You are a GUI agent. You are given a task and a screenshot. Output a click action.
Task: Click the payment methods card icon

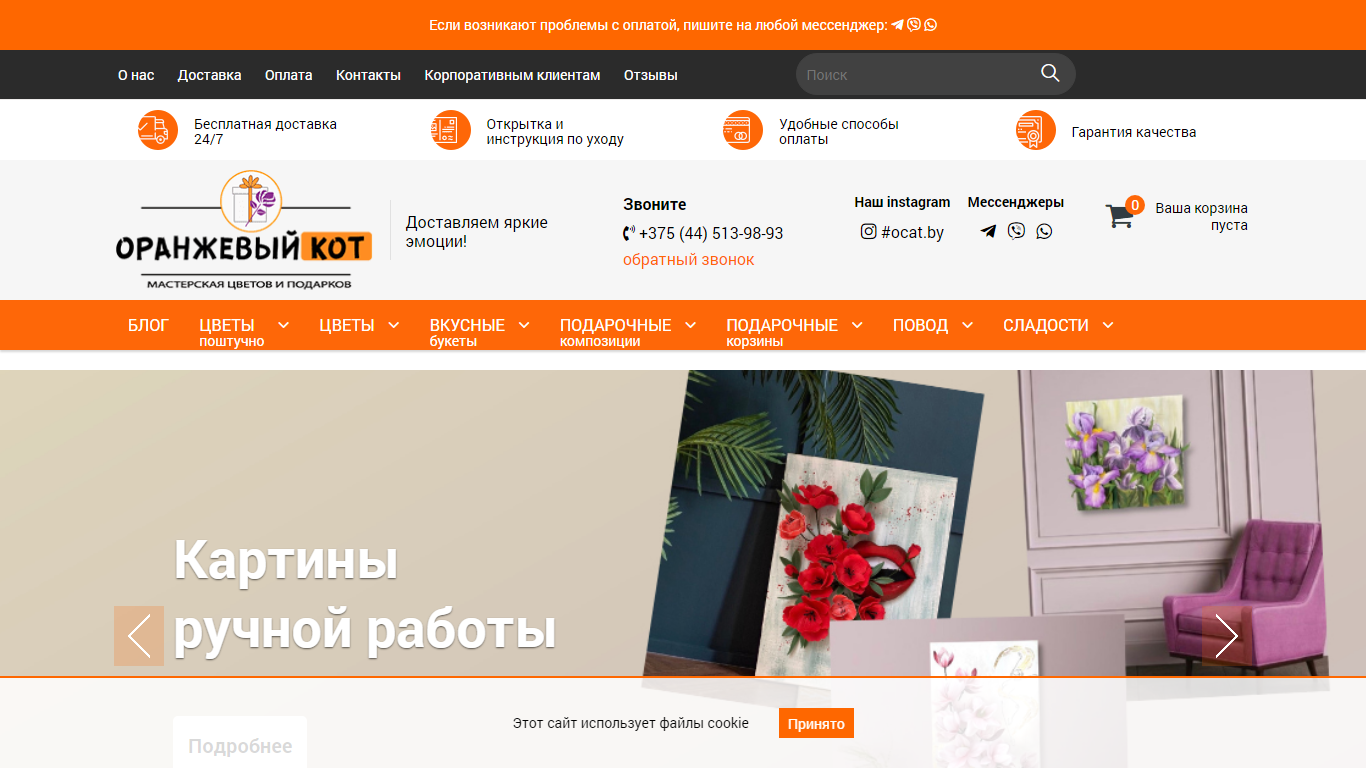tap(743, 130)
